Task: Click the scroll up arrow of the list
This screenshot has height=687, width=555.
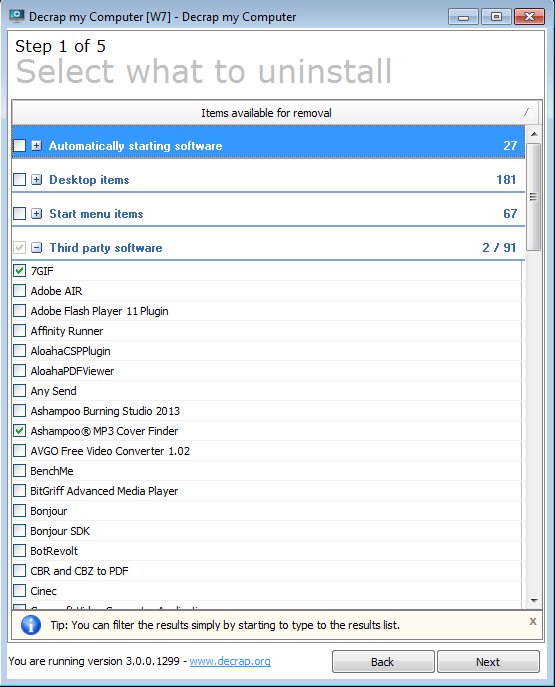Action: (x=534, y=134)
